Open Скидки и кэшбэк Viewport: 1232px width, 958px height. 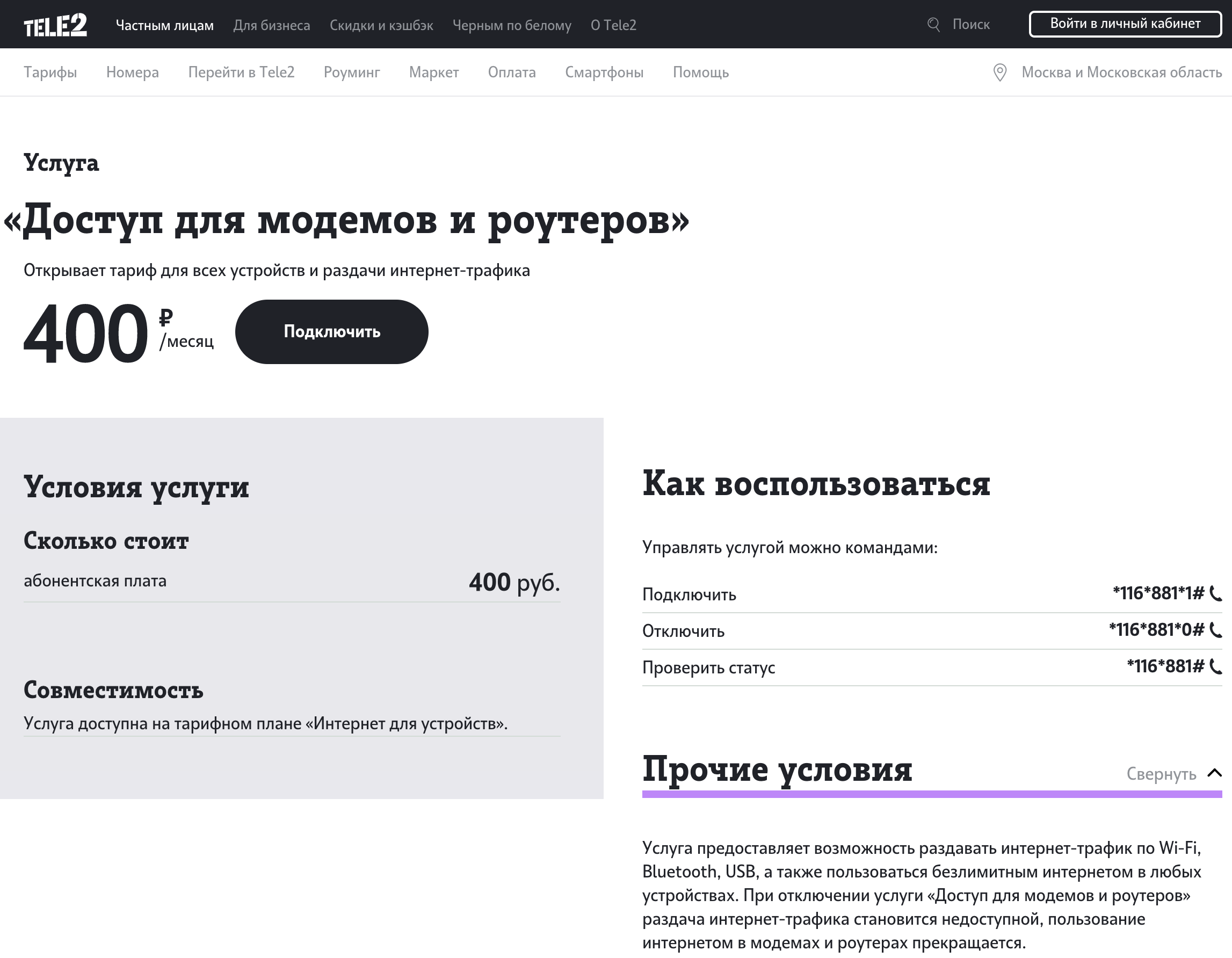point(381,25)
